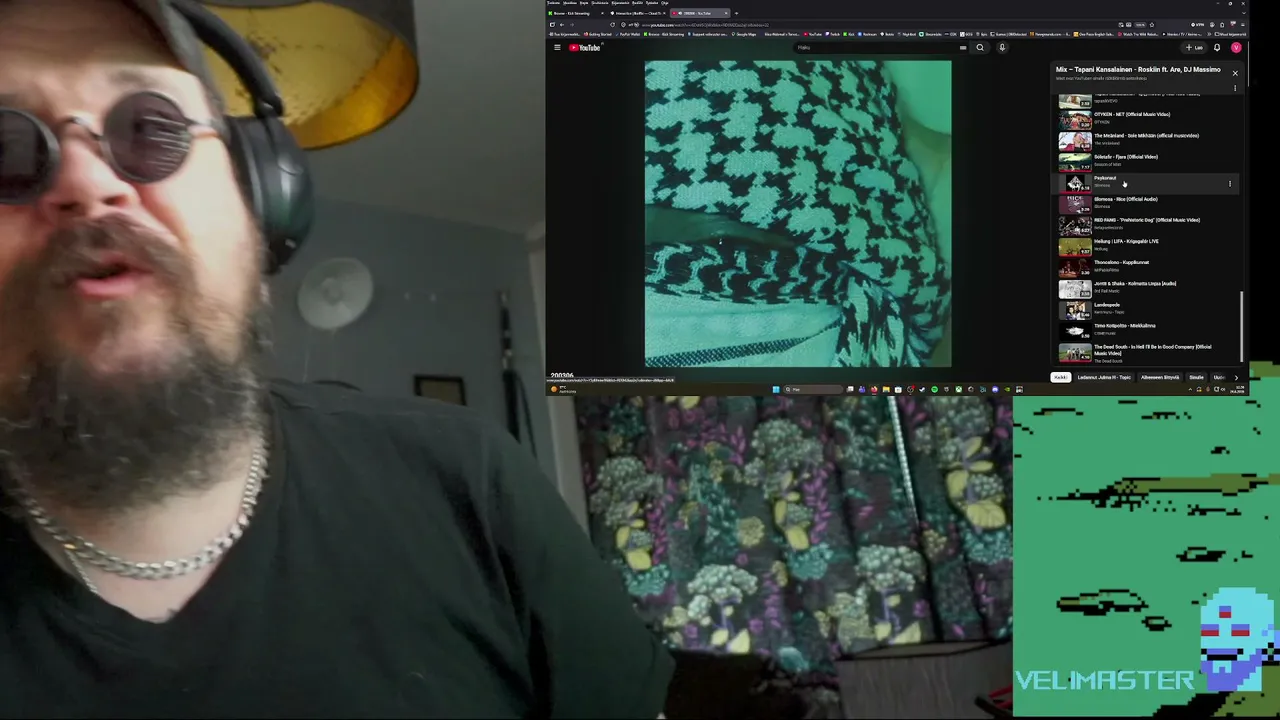1280x720 pixels.
Task: Open the Google Maps bookmark
Action: pos(745,34)
